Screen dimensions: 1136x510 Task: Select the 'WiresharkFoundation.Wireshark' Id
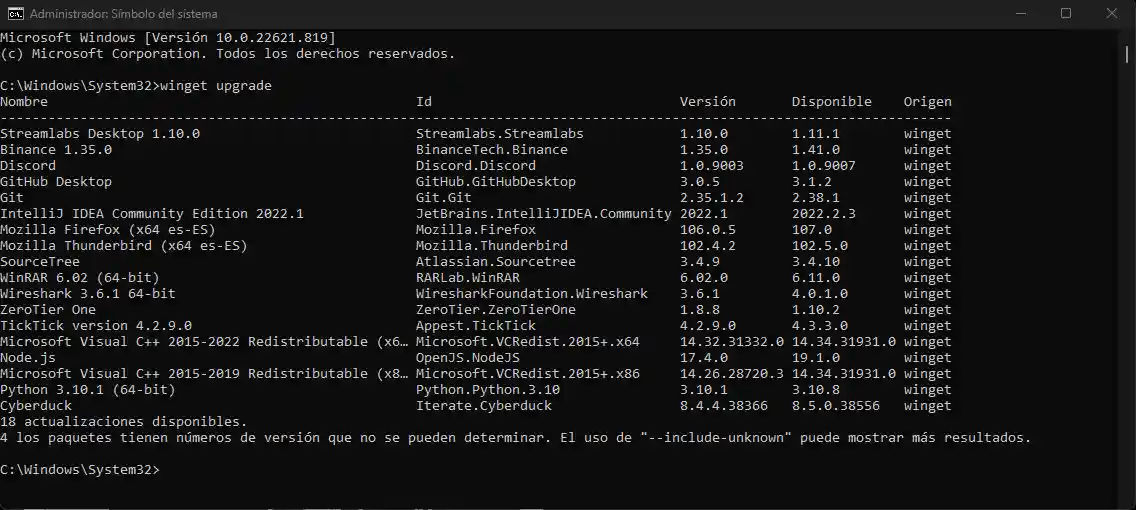tap(532, 293)
